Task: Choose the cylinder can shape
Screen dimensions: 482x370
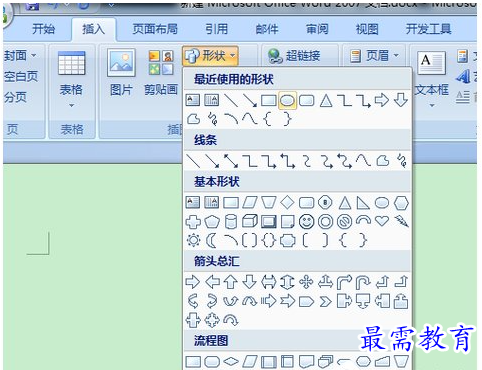Action: pyautogui.click(x=231, y=222)
